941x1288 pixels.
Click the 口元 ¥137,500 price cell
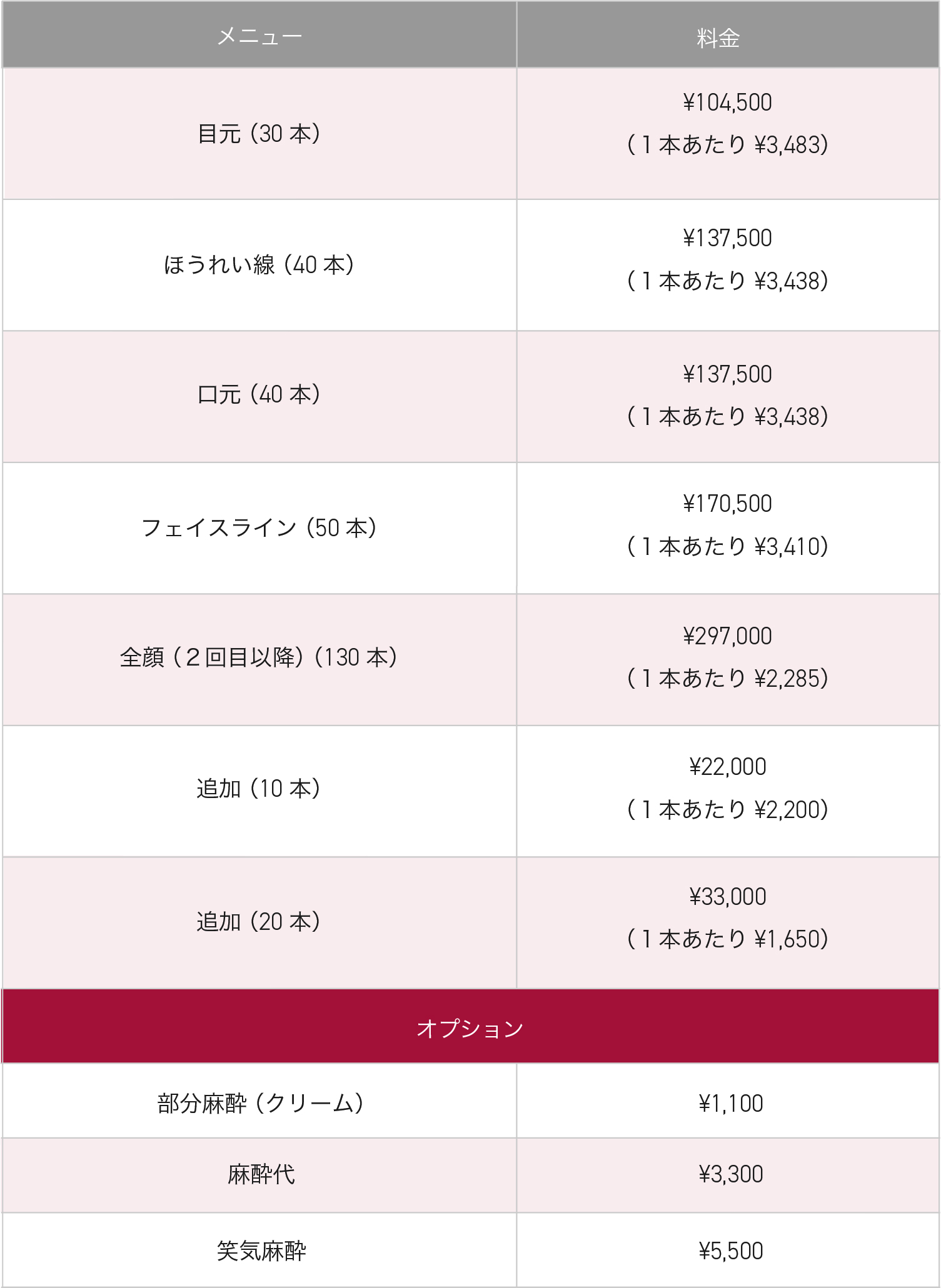click(x=727, y=396)
